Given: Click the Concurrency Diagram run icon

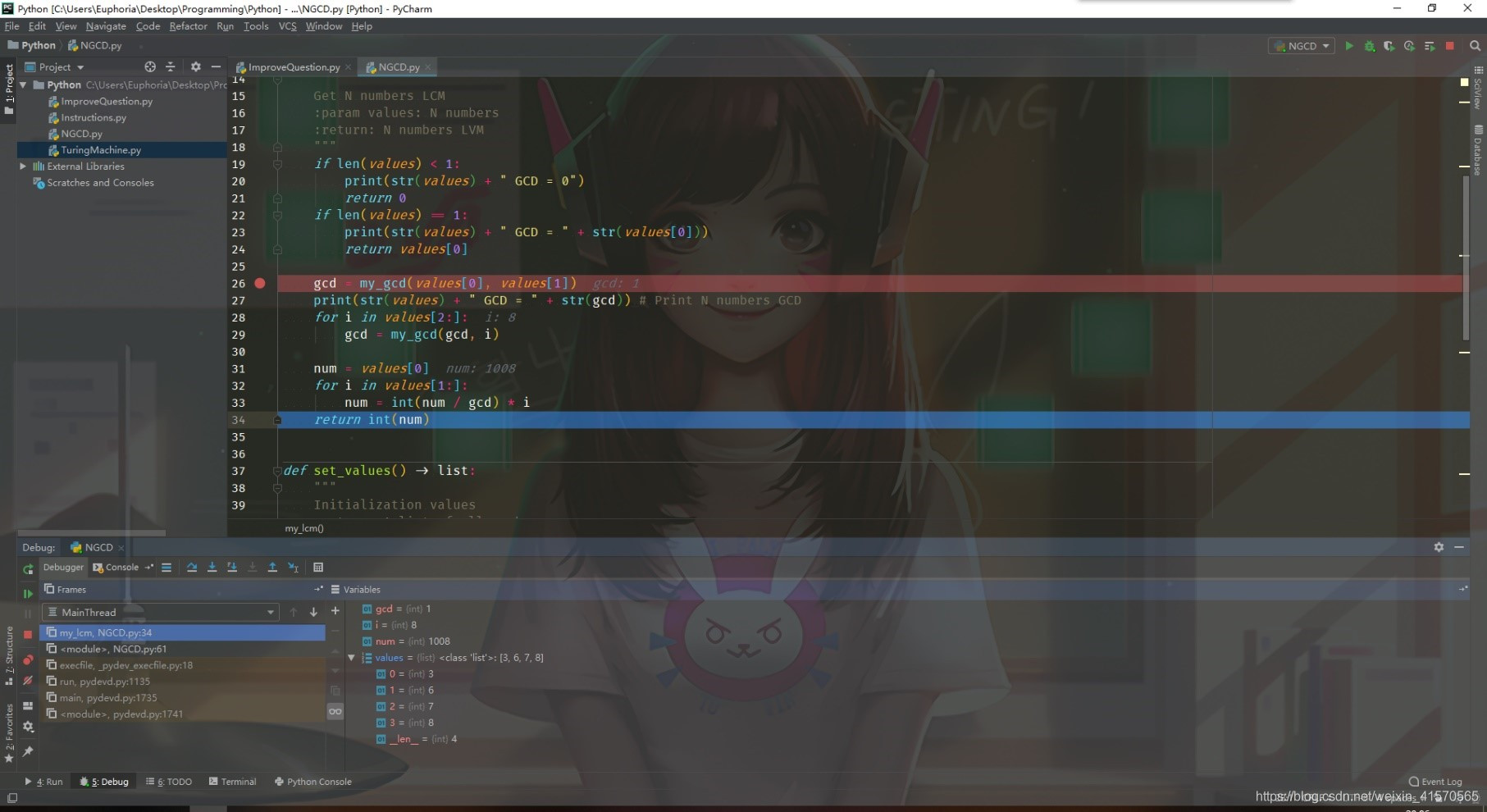Looking at the screenshot, I should 1430,46.
